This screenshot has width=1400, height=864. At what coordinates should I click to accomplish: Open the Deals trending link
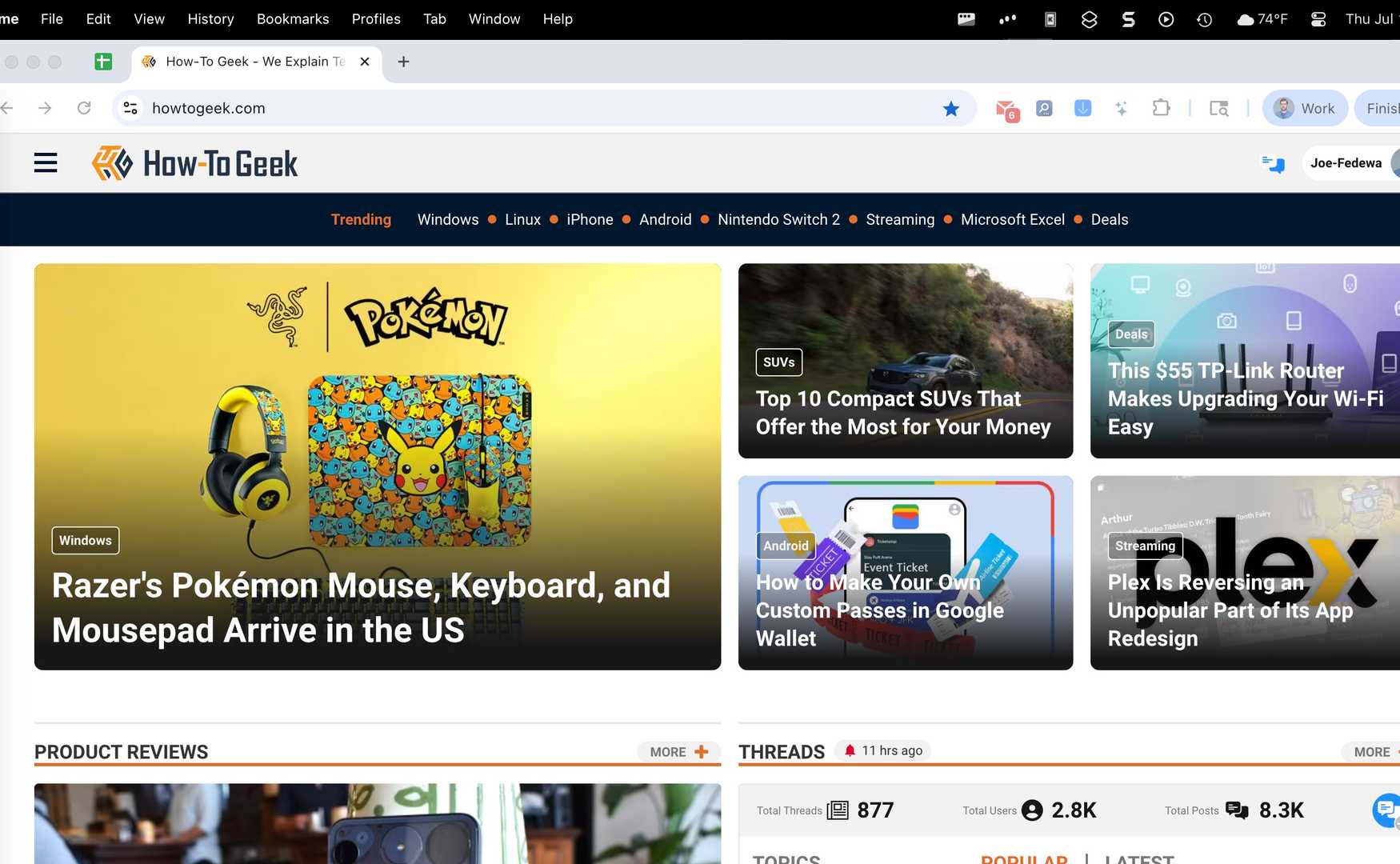(1110, 219)
